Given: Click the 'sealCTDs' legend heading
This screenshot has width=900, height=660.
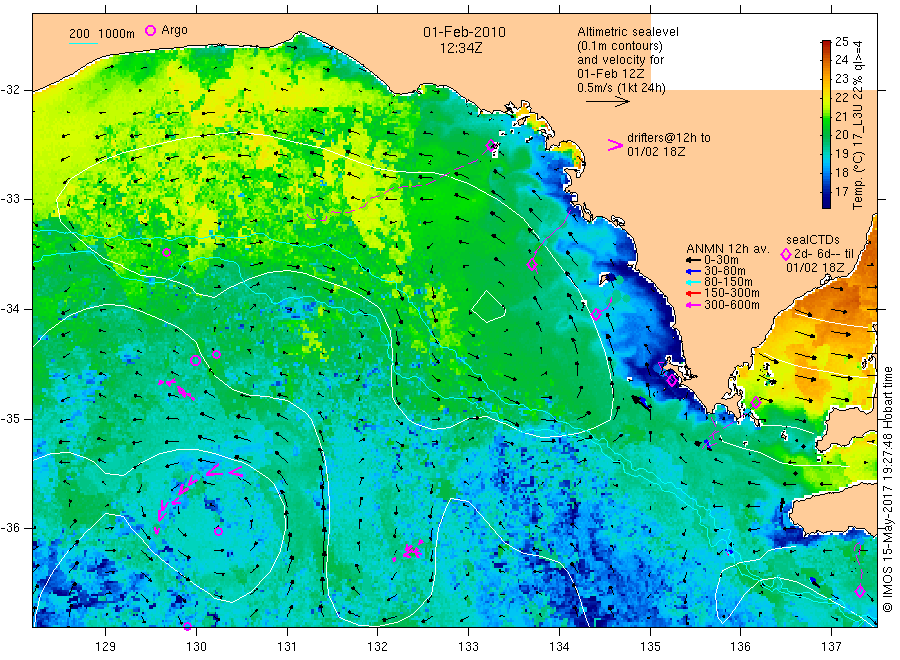Looking at the screenshot, I should (812, 240).
